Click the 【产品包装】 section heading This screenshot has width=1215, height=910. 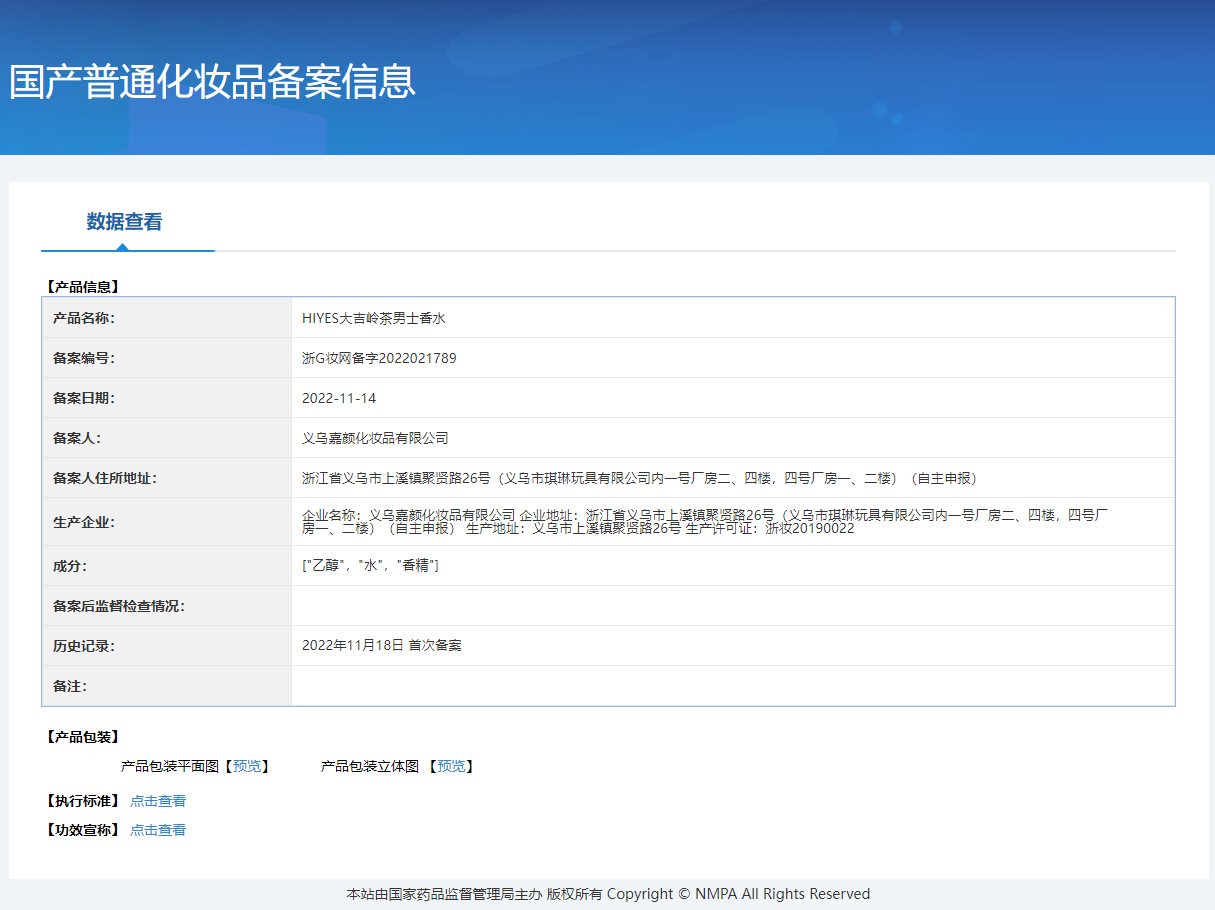click(82, 737)
